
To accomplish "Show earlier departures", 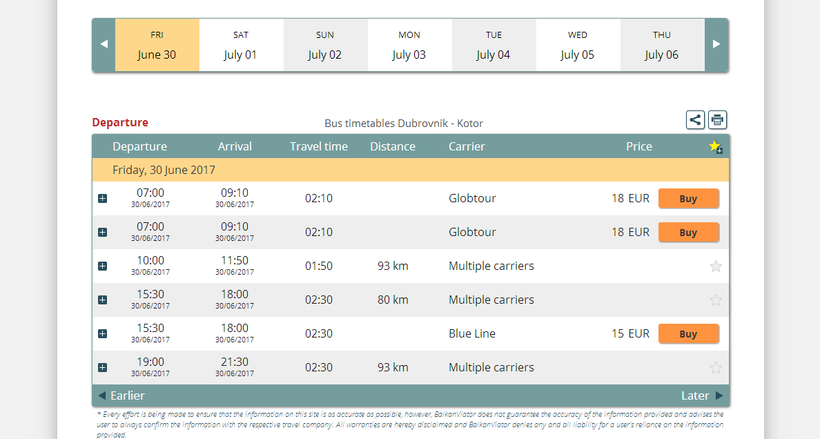I will coord(121,396).
